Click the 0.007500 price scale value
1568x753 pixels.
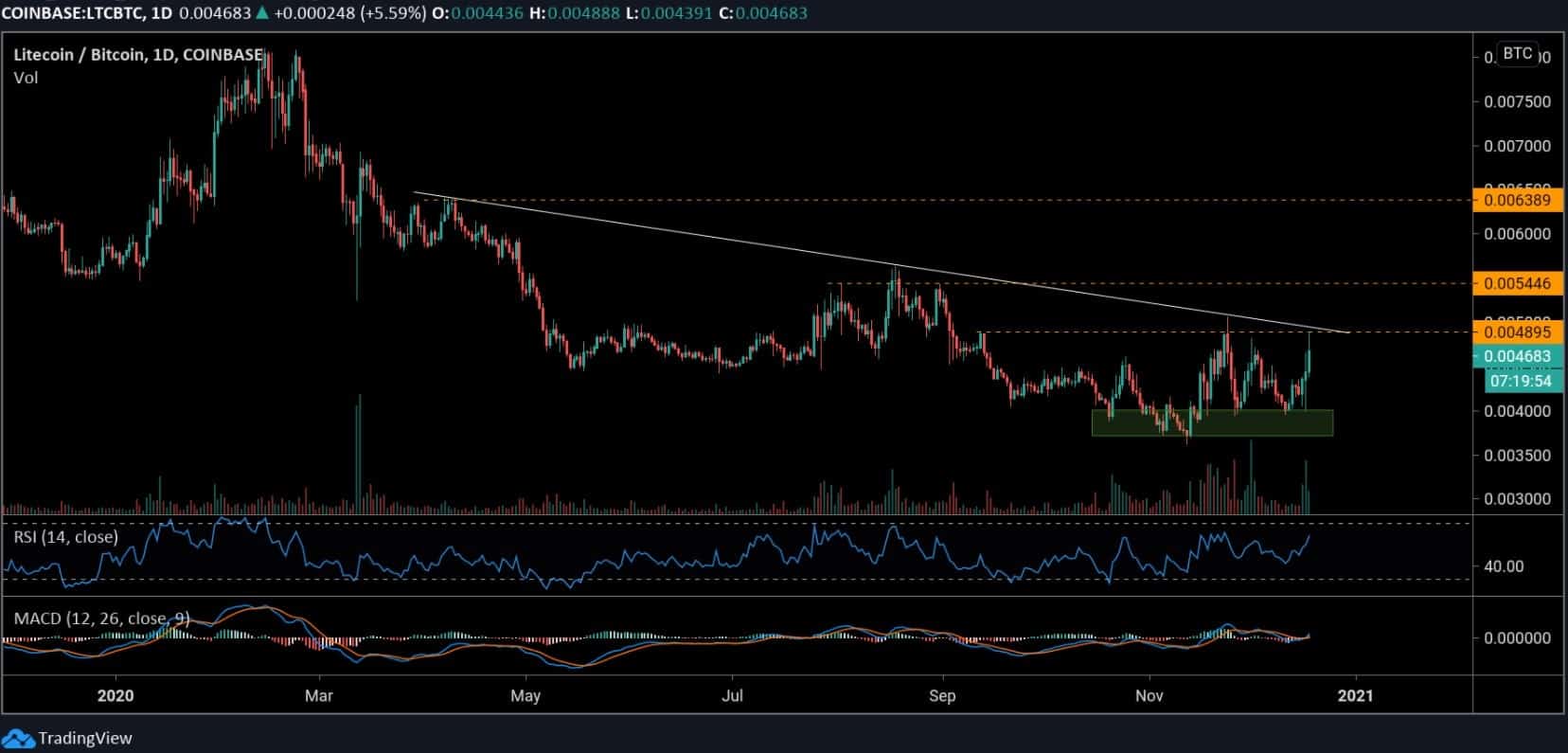point(1517,102)
